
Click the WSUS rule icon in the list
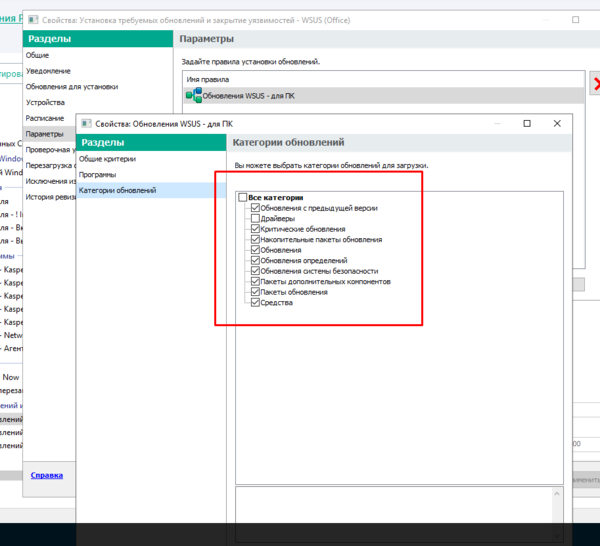tap(193, 95)
